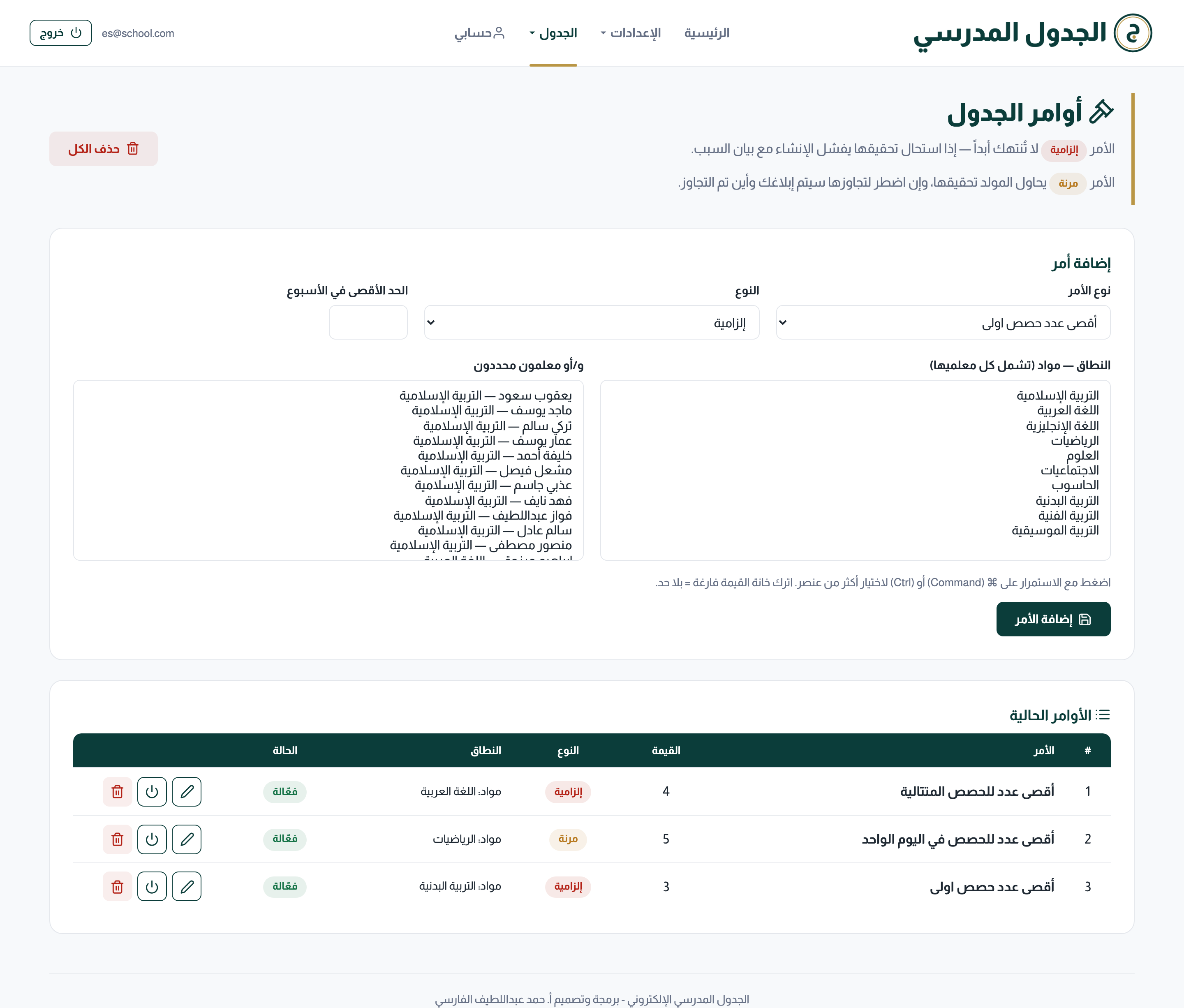Click the فعّالة status badge in row 1

pos(284,791)
